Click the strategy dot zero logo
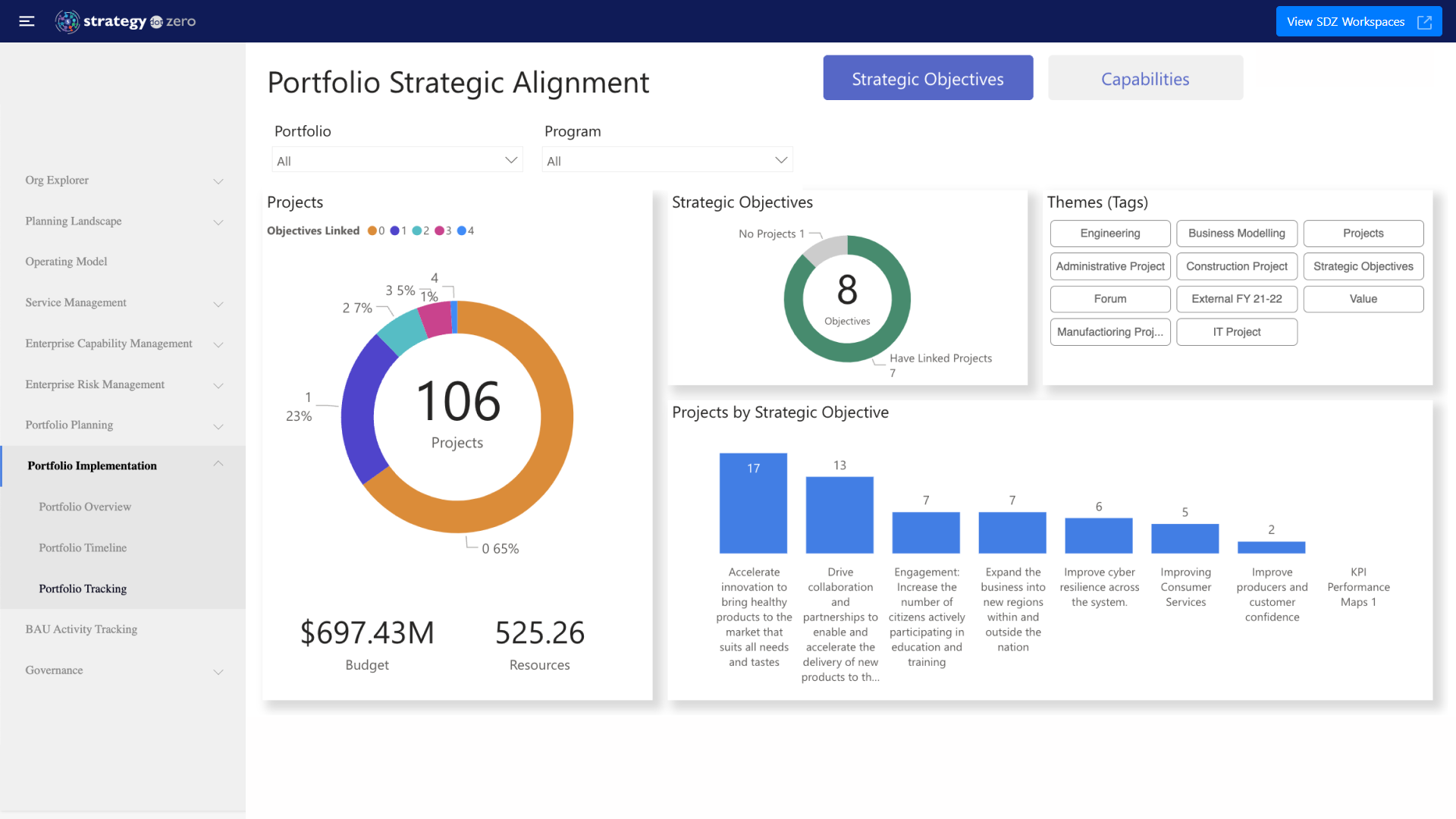This screenshot has width=1456, height=819. [x=125, y=21]
